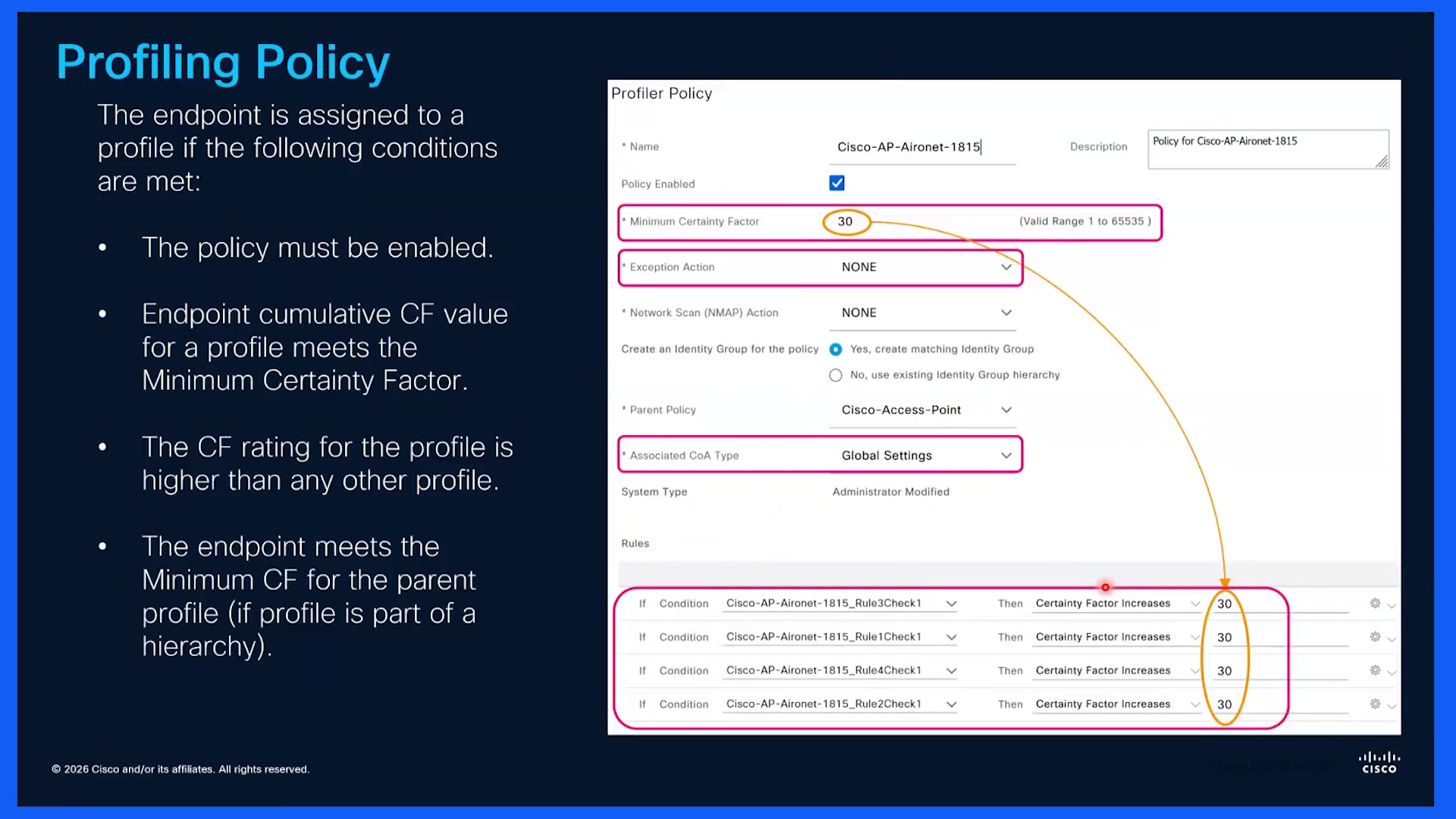Open Certainty Factor Increases dropdown for Rule2Check1
This screenshot has height=819, width=1456.
(x=1117, y=704)
